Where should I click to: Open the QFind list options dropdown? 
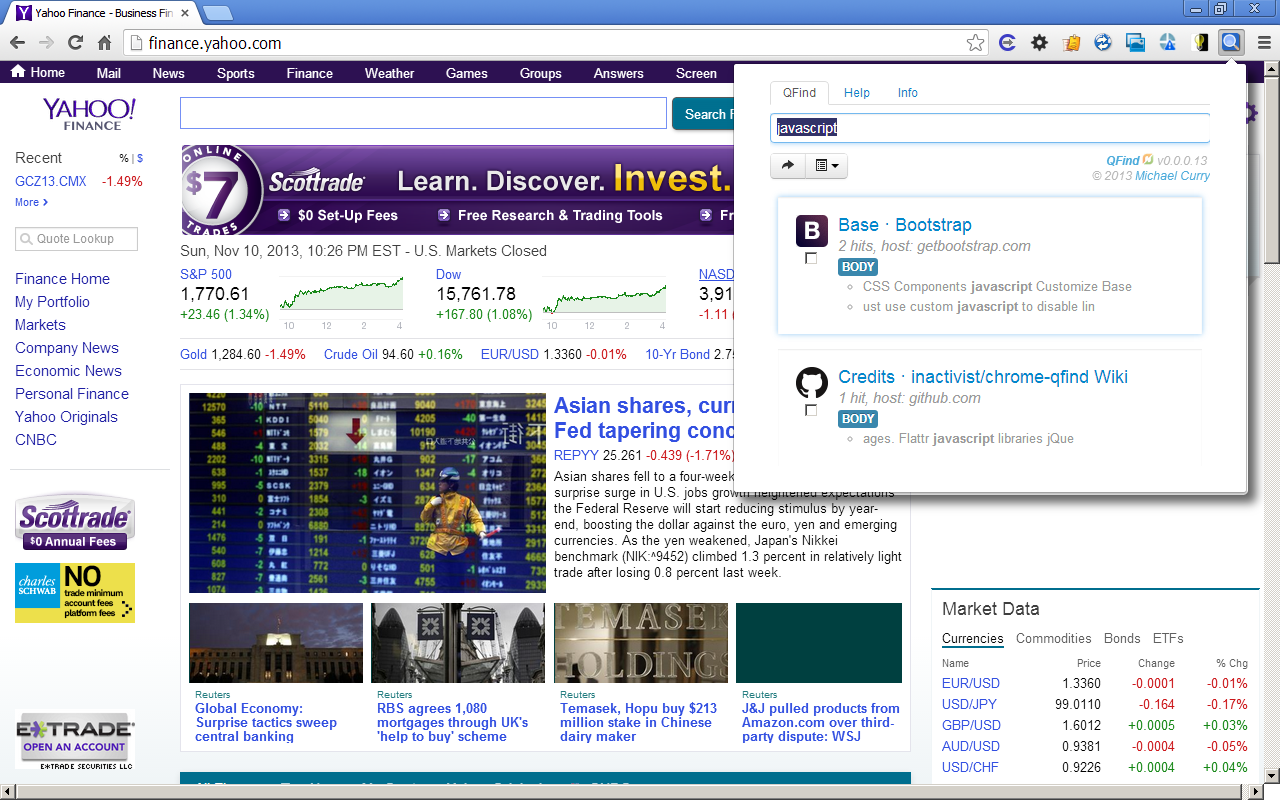[827, 165]
